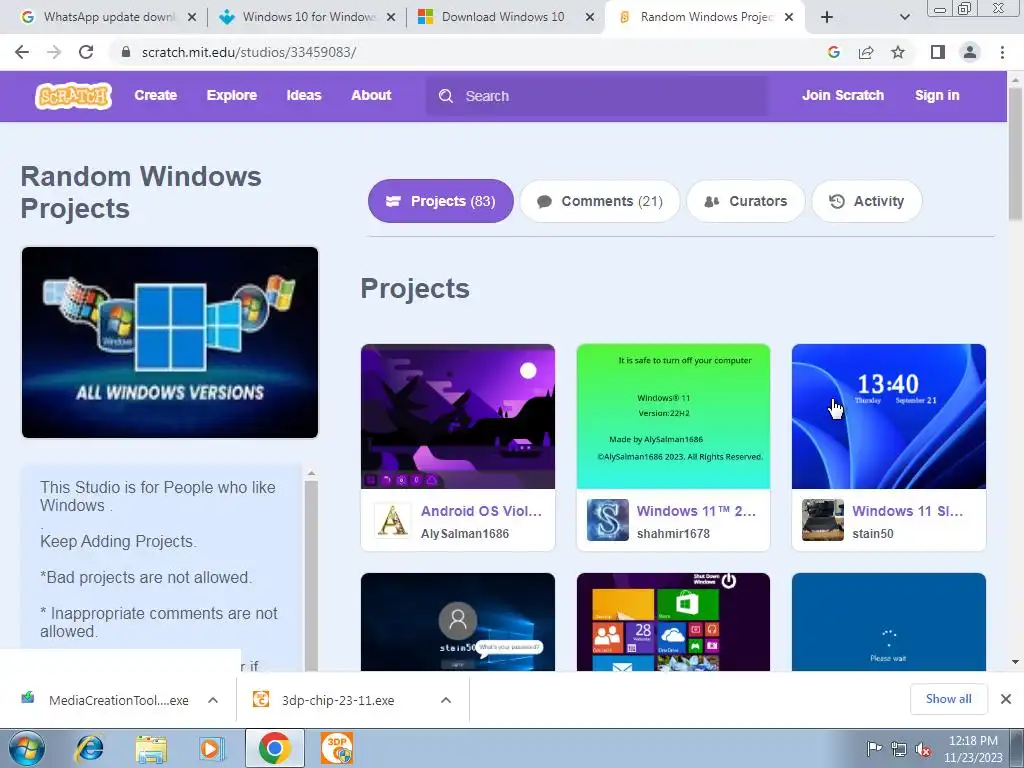Click the stain50 username link
The image size is (1024, 768).
[x=872, y=534]
